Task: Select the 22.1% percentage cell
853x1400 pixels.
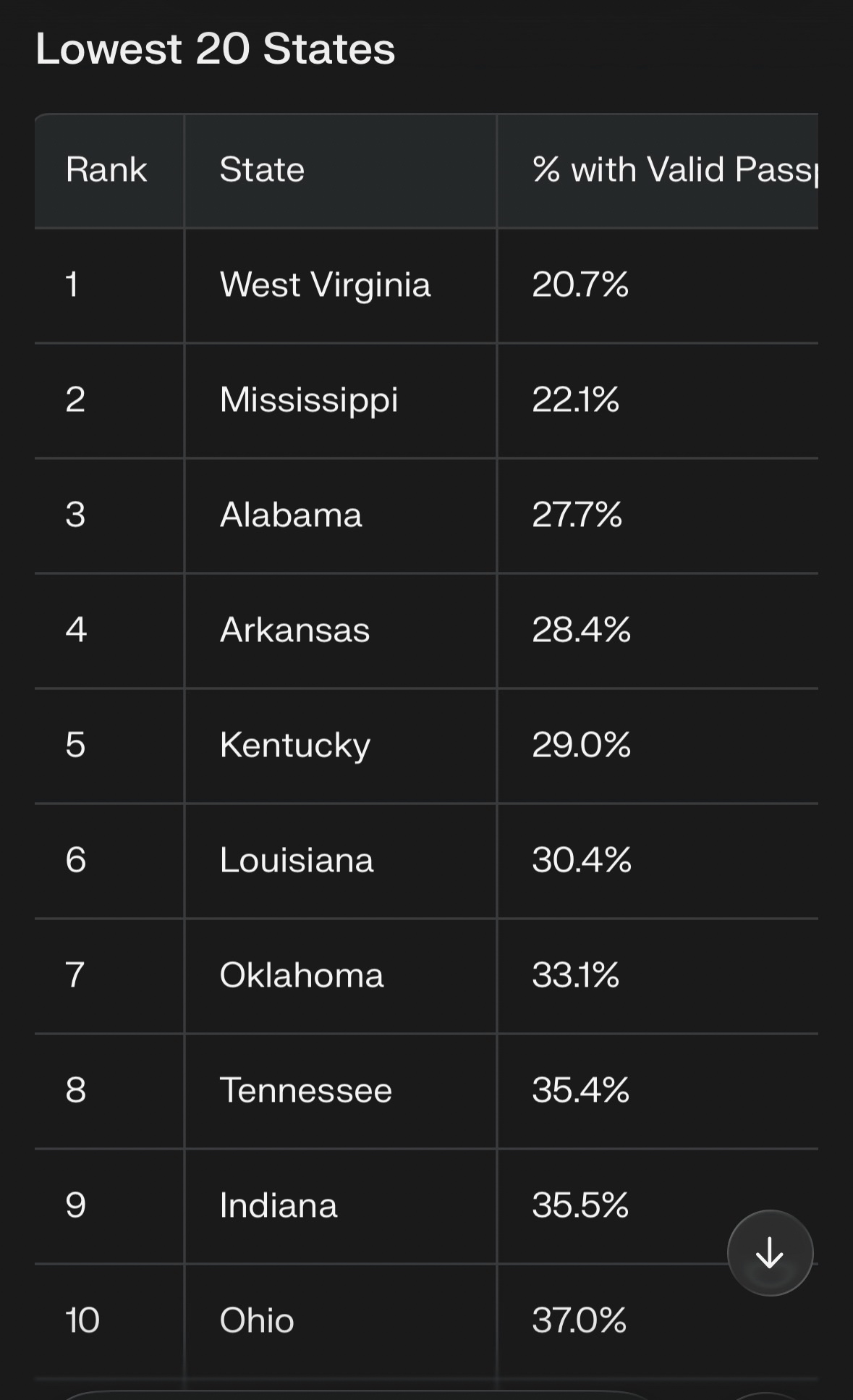Action: click(576, 400)
